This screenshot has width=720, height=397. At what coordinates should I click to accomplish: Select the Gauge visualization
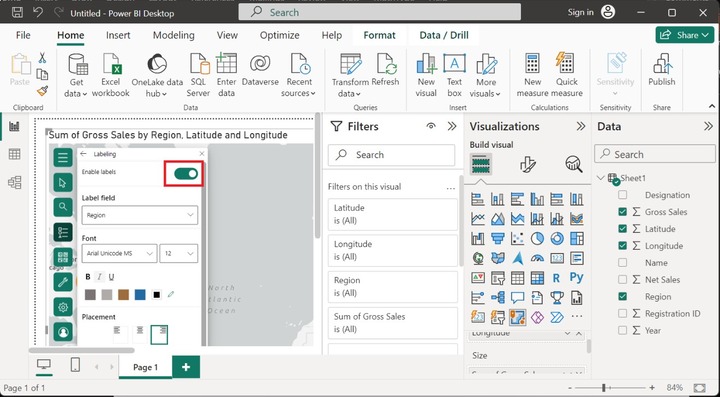(537, 258)
